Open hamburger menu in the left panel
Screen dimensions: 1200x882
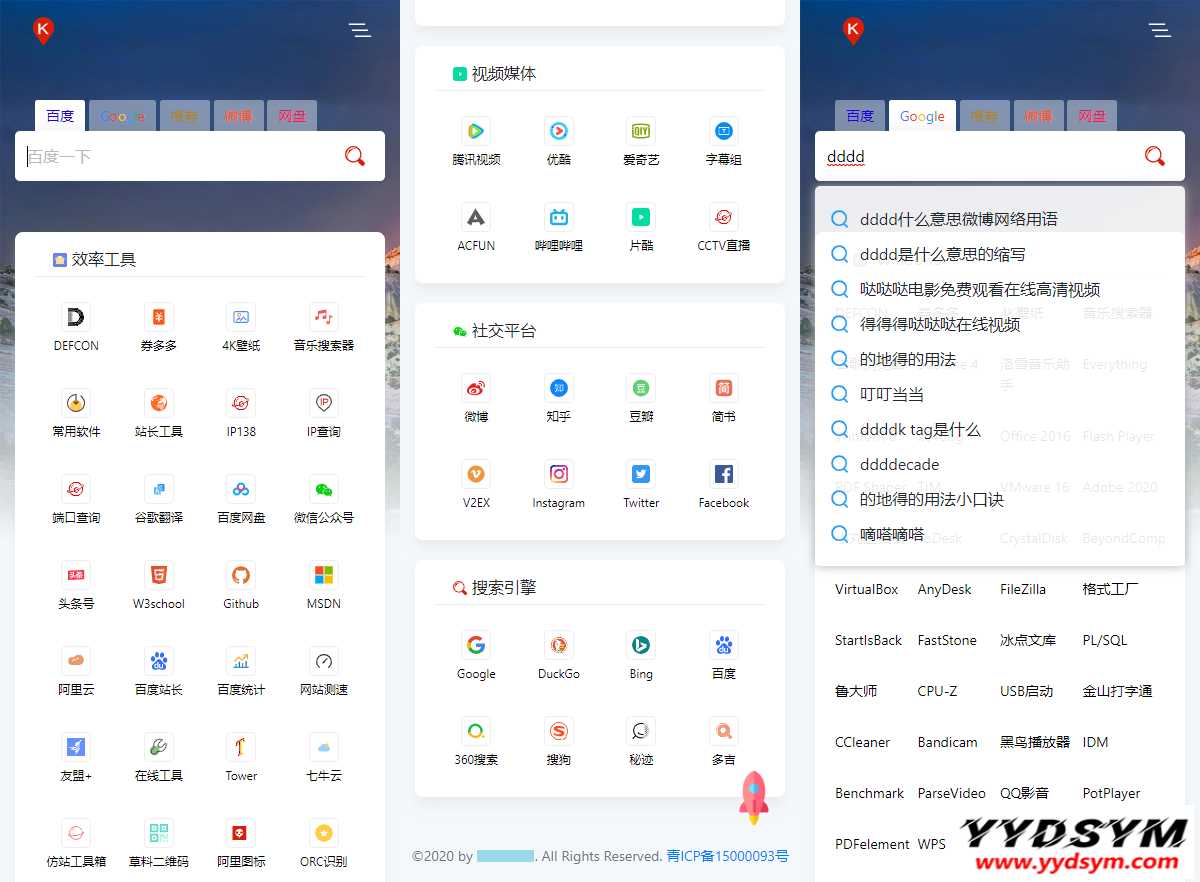point(360,30)
